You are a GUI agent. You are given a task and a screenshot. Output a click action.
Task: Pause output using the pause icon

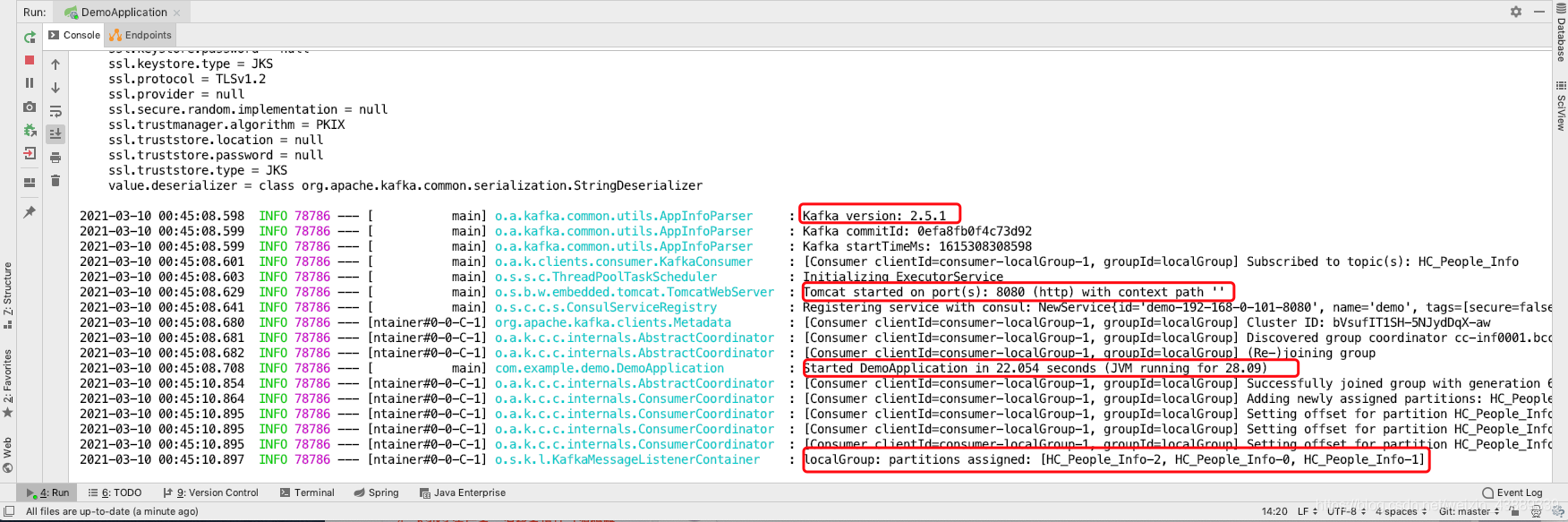tap(30, 83)
